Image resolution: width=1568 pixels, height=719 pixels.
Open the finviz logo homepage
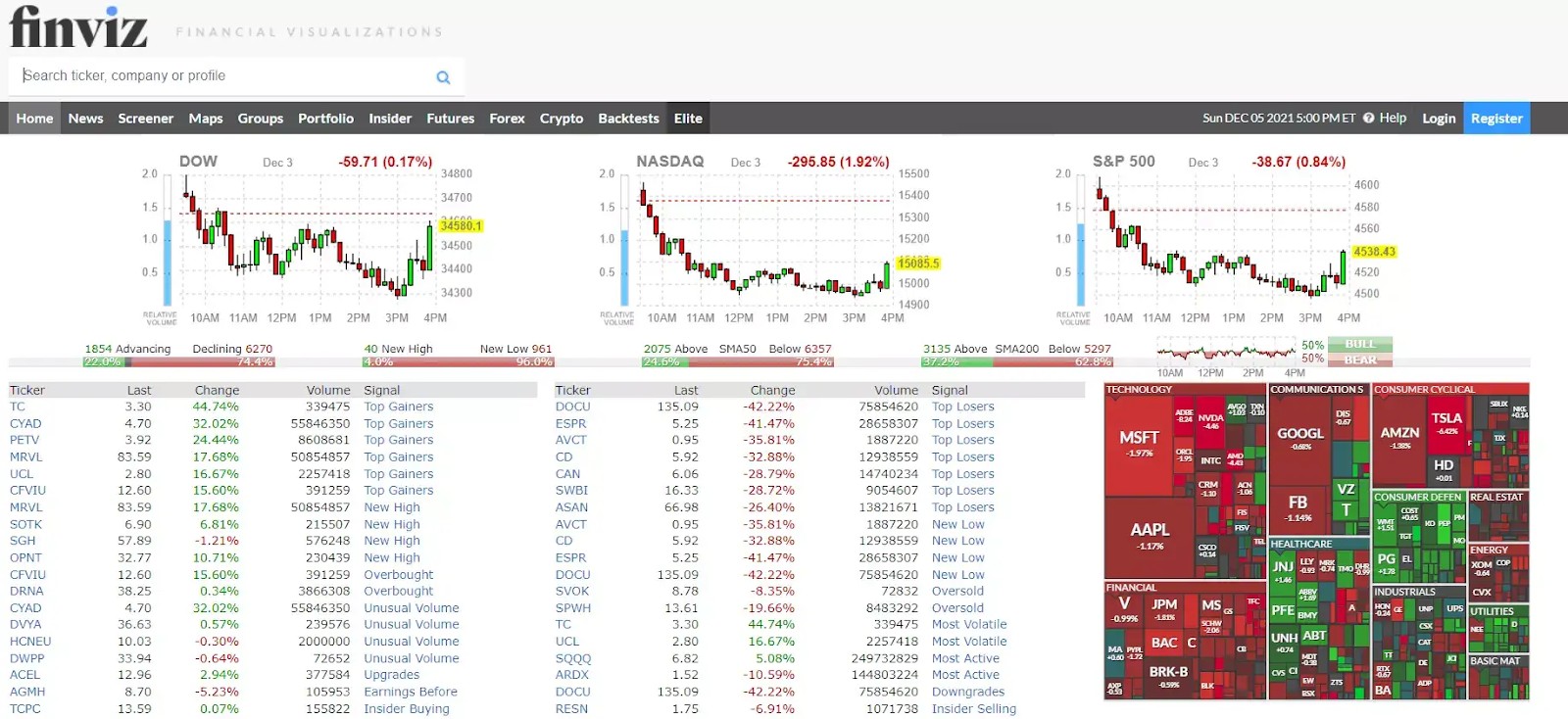[x=78, y=26]
